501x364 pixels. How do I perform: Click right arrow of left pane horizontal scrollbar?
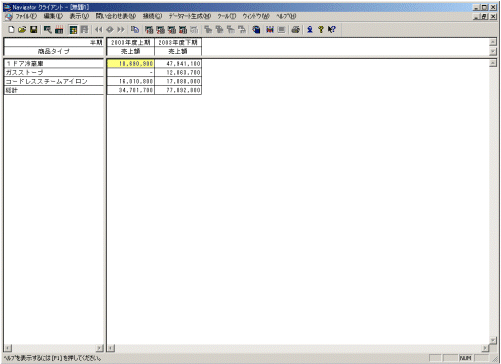point(100,348)
